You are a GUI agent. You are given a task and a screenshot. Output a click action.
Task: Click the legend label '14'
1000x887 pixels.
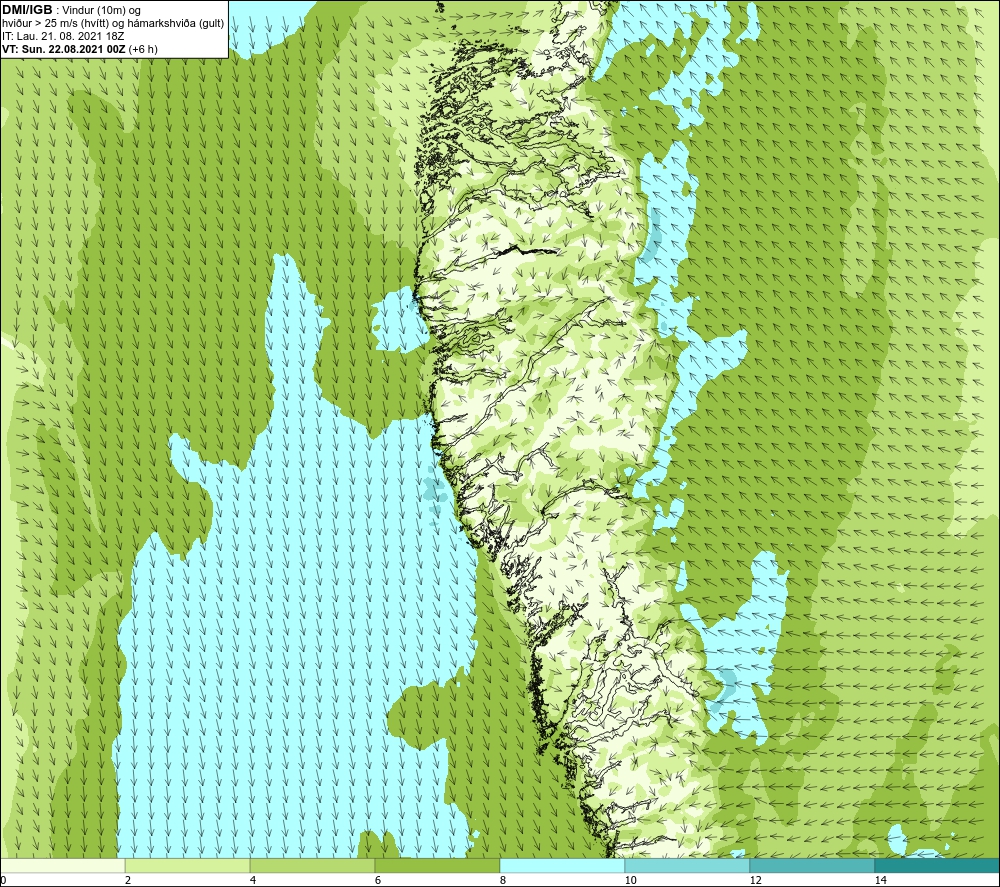[x=881, y=880]
